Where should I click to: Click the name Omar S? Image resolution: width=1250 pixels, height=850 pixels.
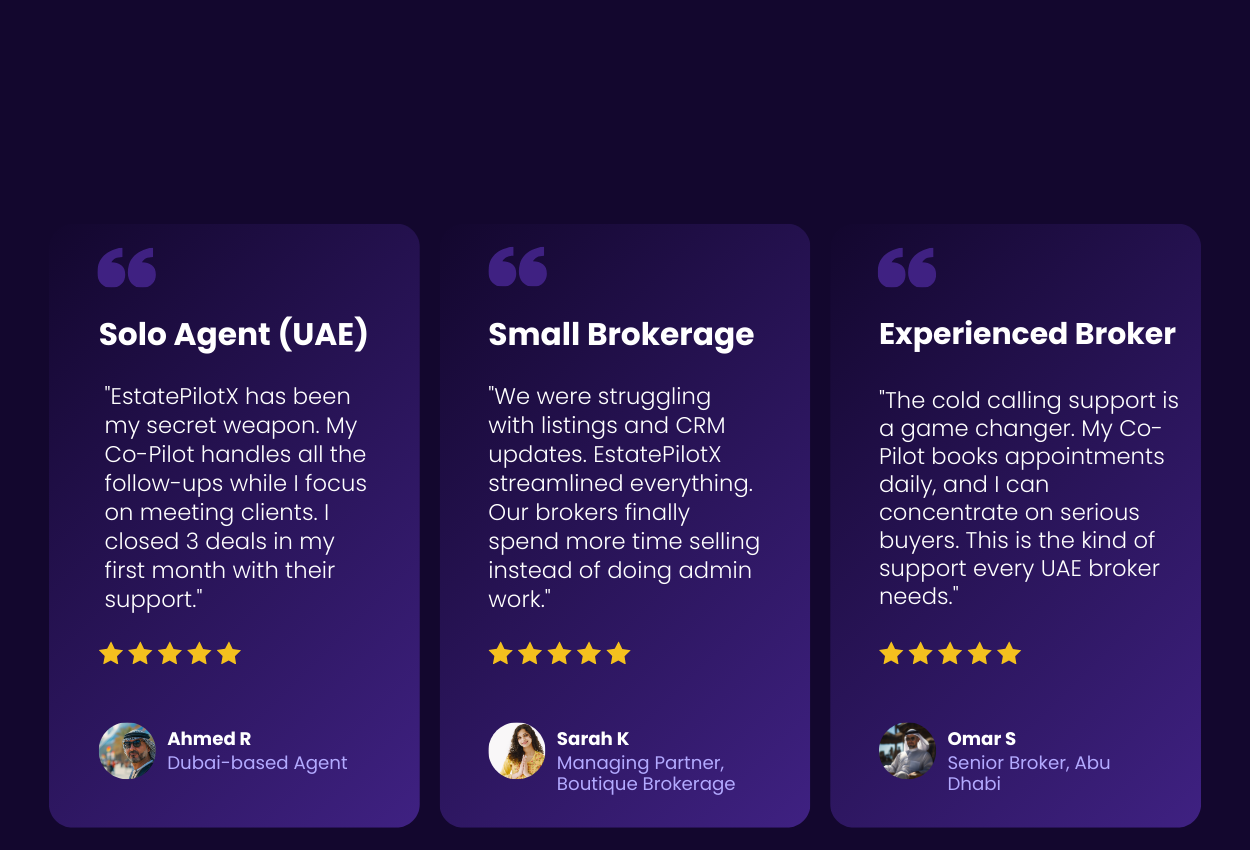(982, 739)
